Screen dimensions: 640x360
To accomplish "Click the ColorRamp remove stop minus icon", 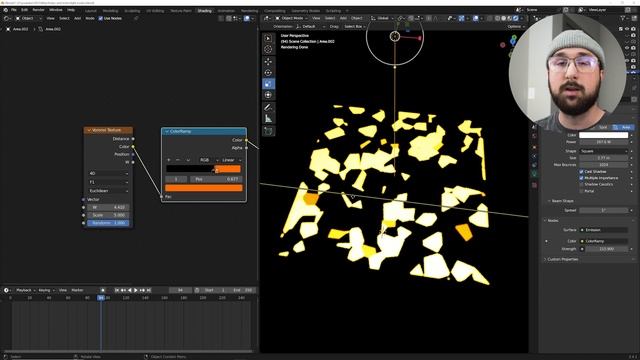I will tap(178, 160).
